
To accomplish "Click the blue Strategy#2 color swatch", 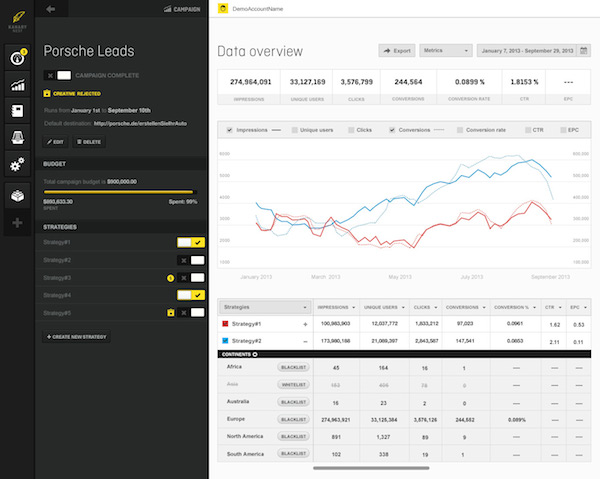I will pyautogui.click(x=225, y=341).
